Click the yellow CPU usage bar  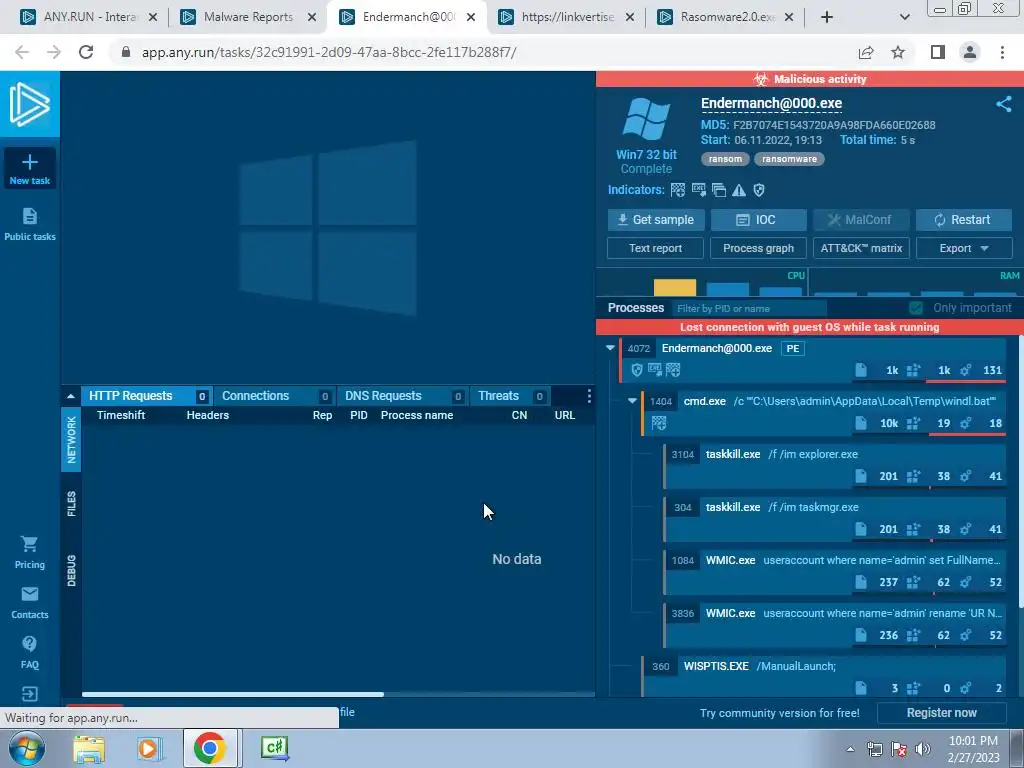(x=675, y=287)
